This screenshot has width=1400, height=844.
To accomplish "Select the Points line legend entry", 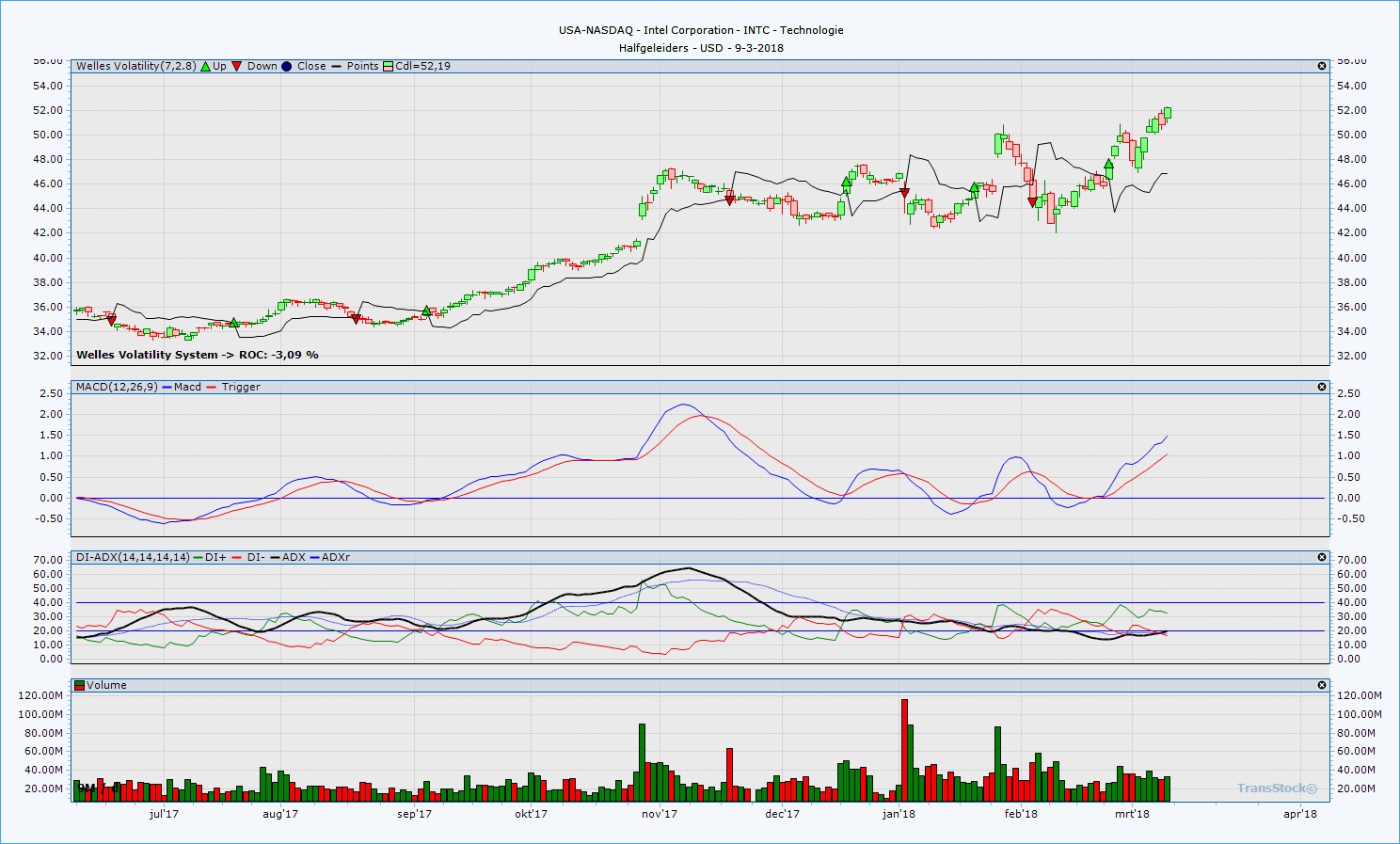I will 355,66.
